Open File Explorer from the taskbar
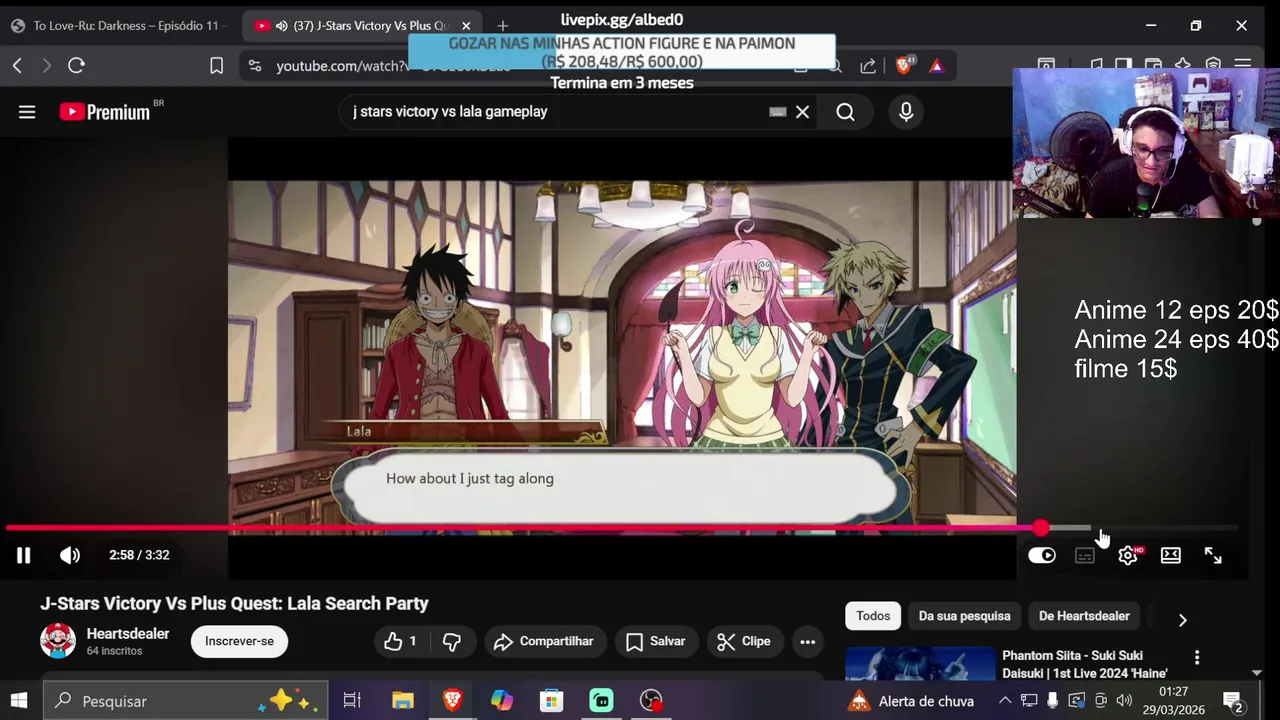Screen dimensions: 1280x720 402,701
